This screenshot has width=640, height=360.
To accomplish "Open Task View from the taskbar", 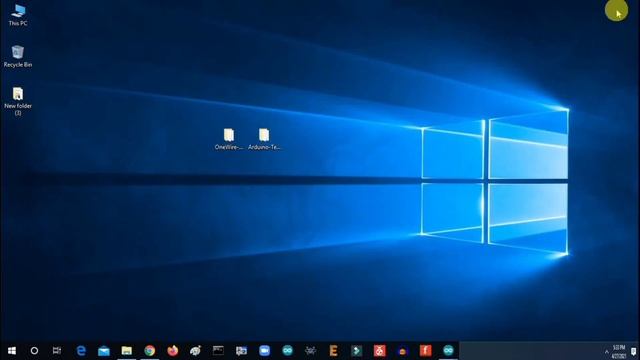I will [x=57, y=351].
